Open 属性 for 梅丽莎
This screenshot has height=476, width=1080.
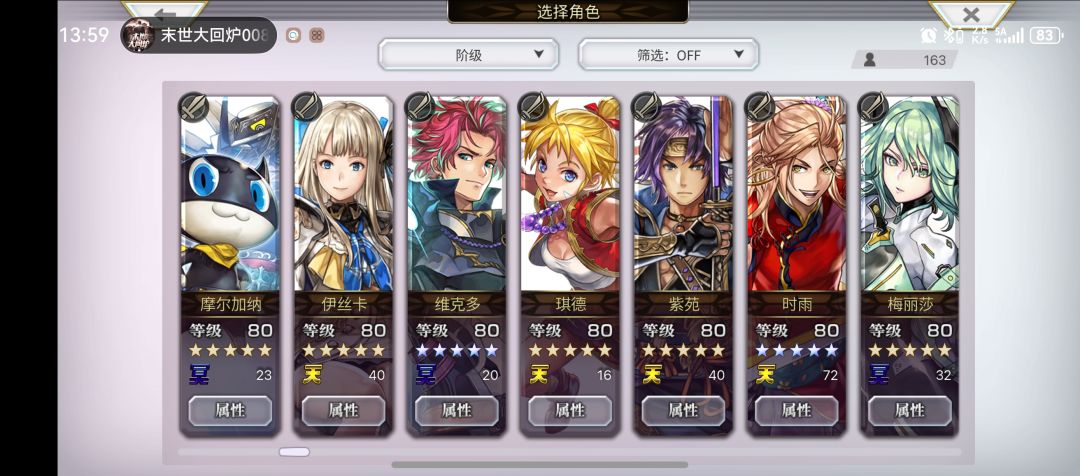click(909, 411)
